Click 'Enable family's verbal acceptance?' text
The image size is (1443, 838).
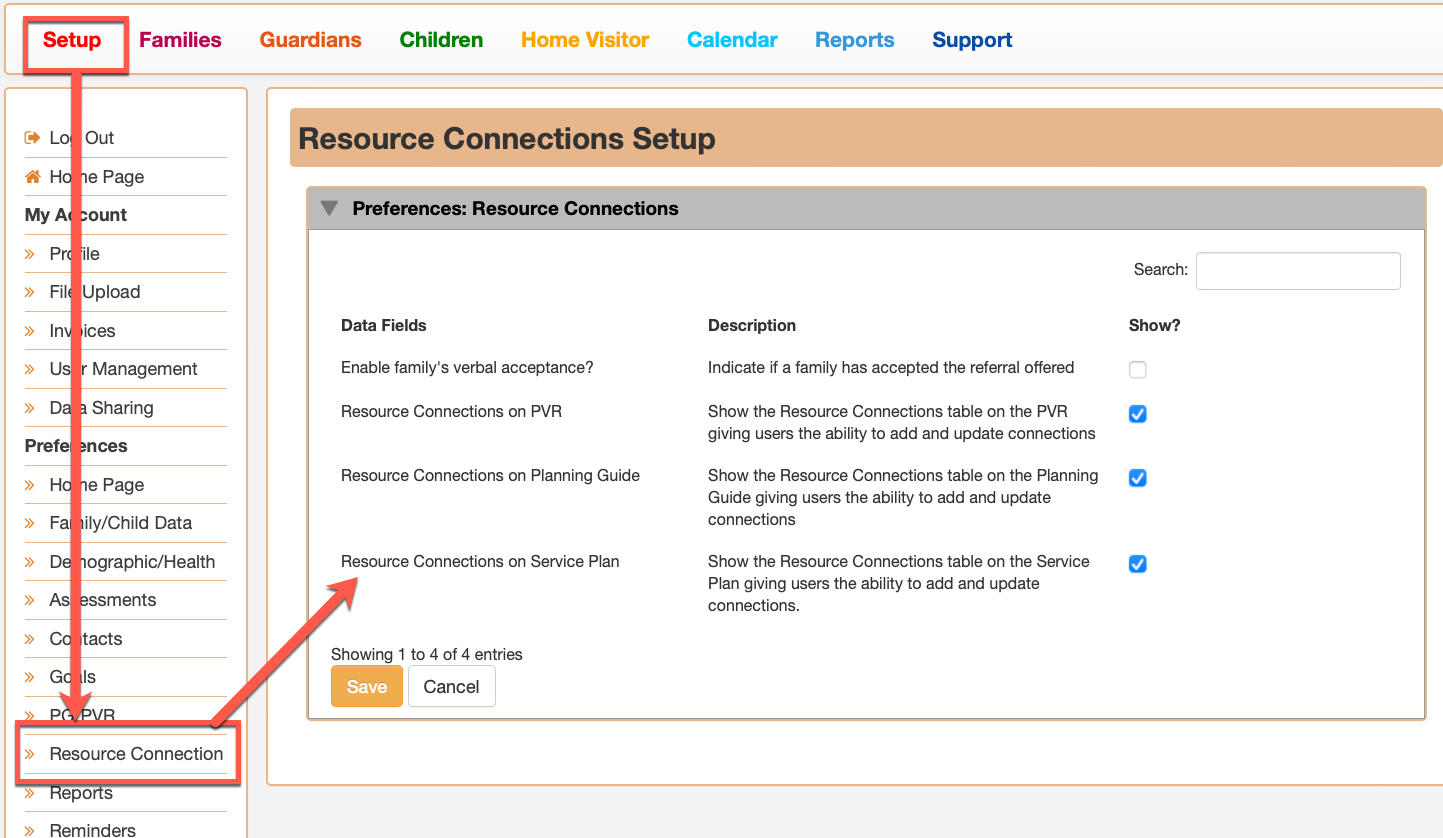click(x=467, y=367)
